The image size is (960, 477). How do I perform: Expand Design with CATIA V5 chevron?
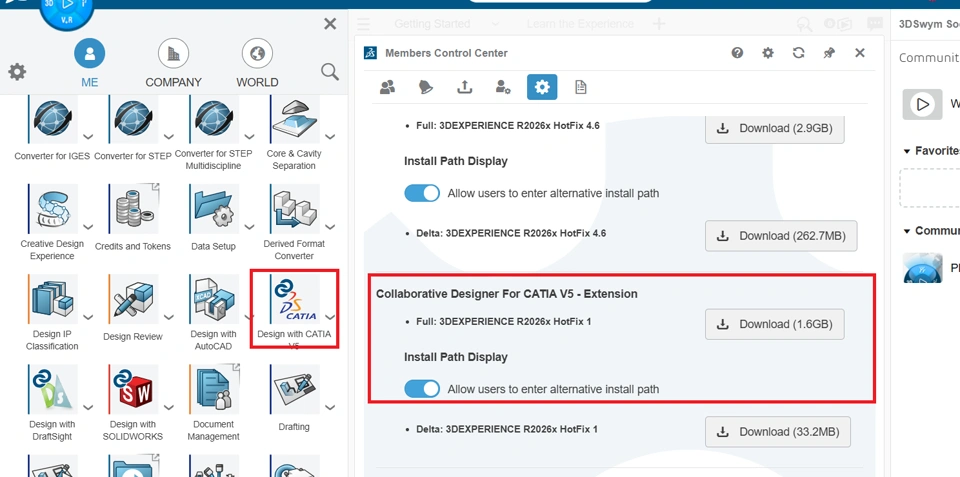[x=330, y=317]
